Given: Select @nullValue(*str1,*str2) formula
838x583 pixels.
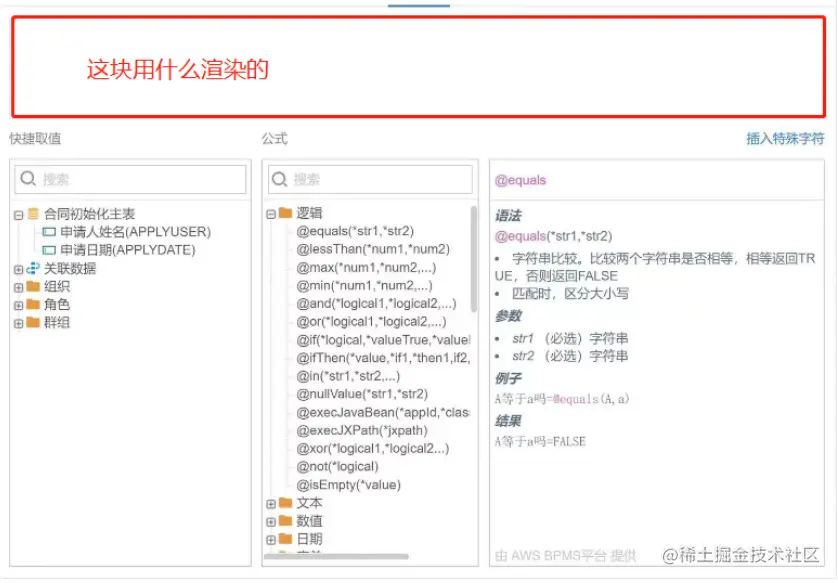Looking at the screenshot, I should 362,394.
